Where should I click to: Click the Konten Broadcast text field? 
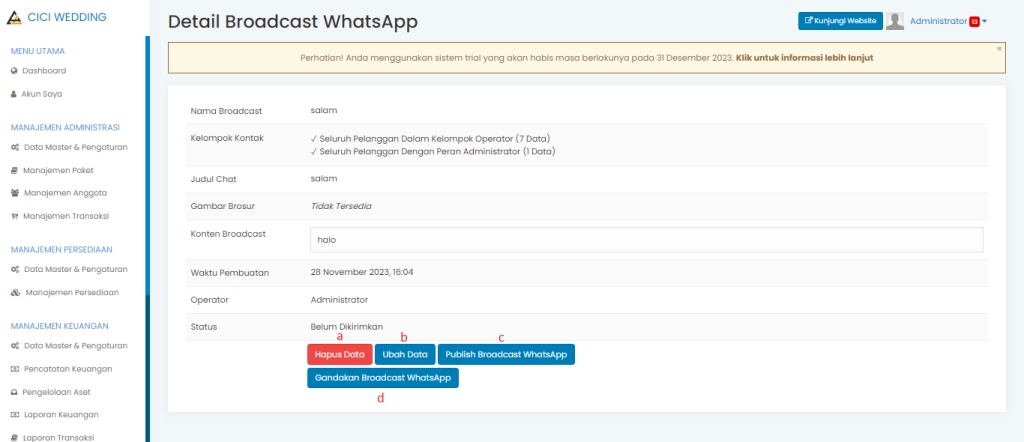pos(646,240)
